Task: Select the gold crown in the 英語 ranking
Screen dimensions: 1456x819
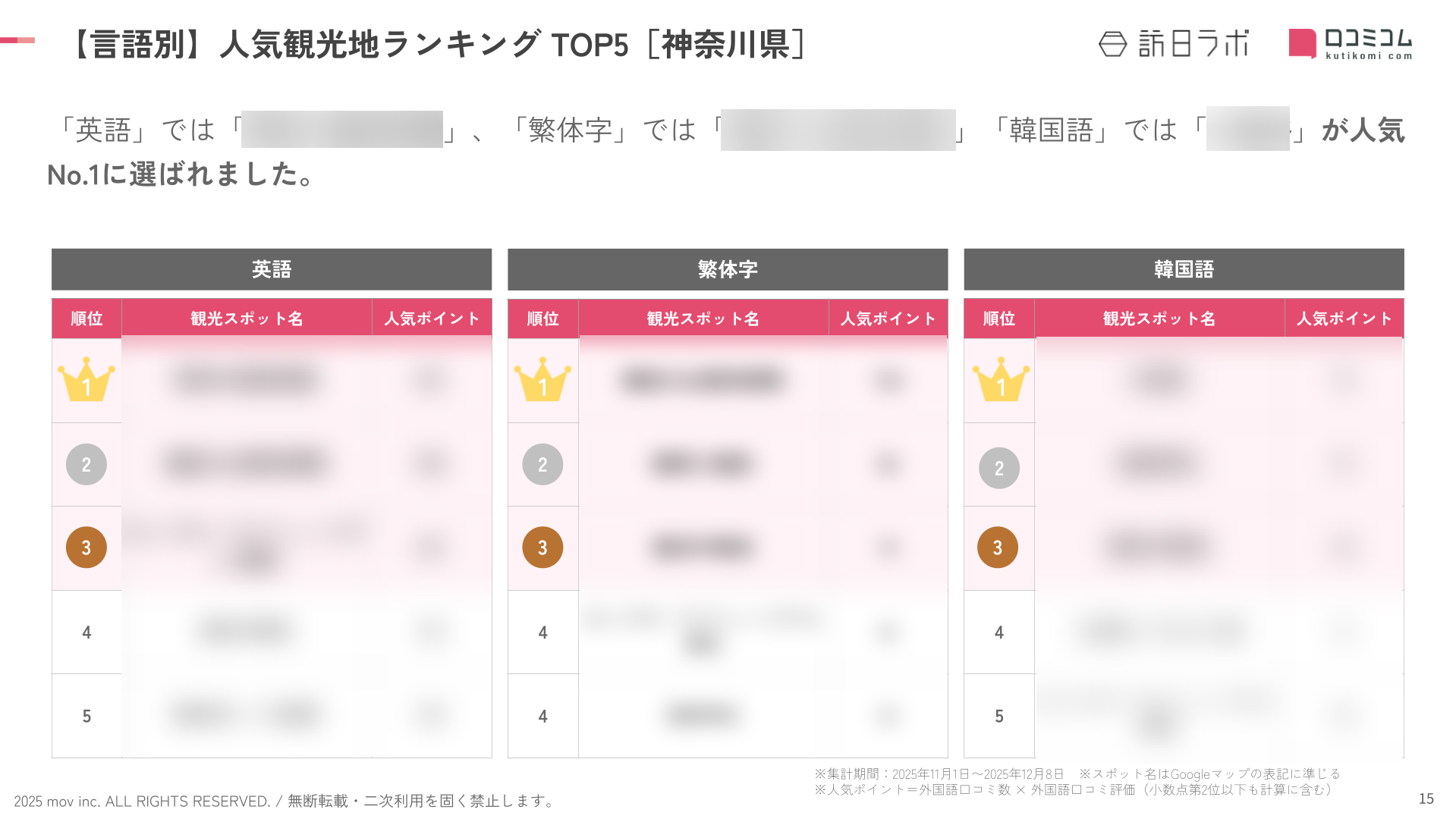Action: coord(86,379)
